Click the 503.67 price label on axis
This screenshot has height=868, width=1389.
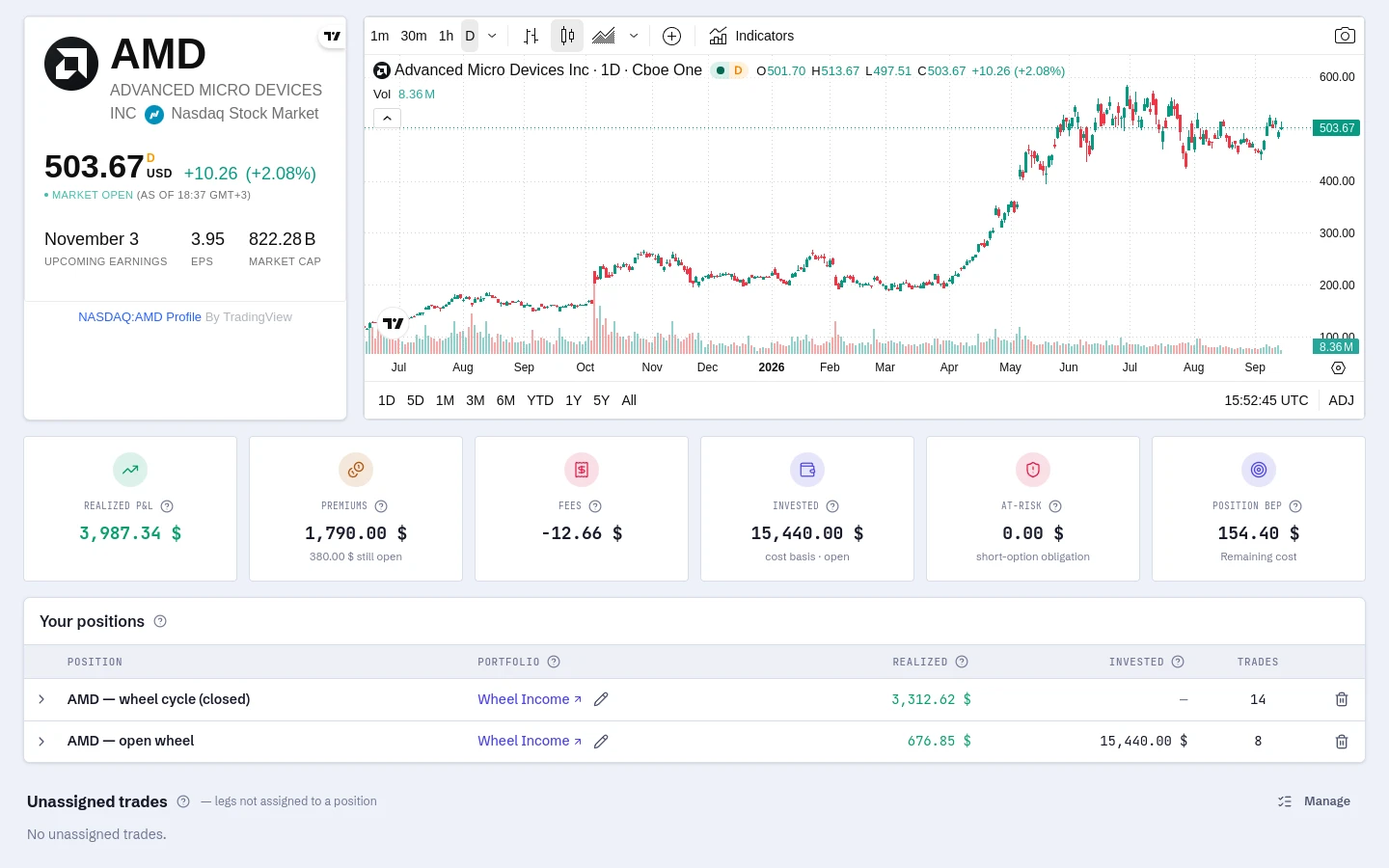coord(1336,127)
